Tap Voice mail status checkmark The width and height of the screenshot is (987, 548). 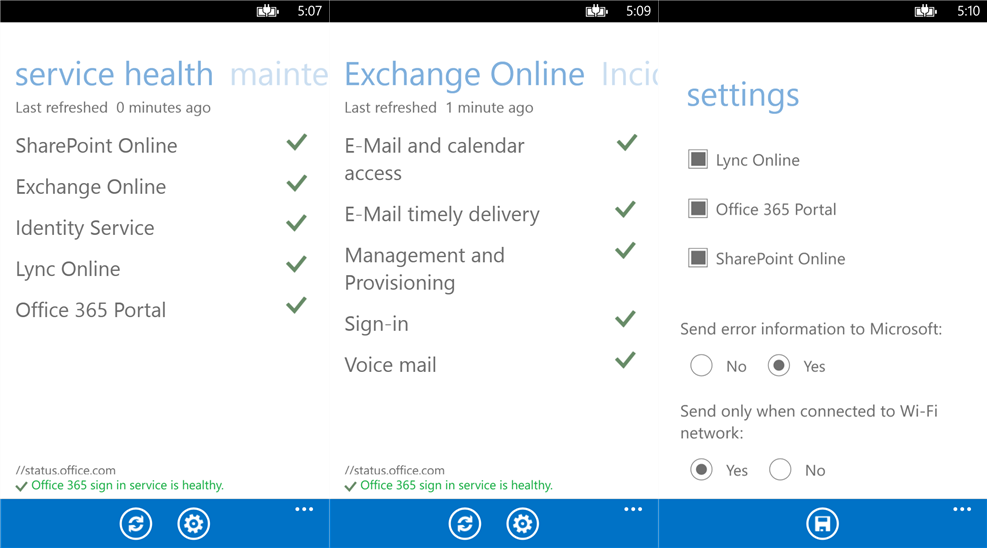[625, 360]
